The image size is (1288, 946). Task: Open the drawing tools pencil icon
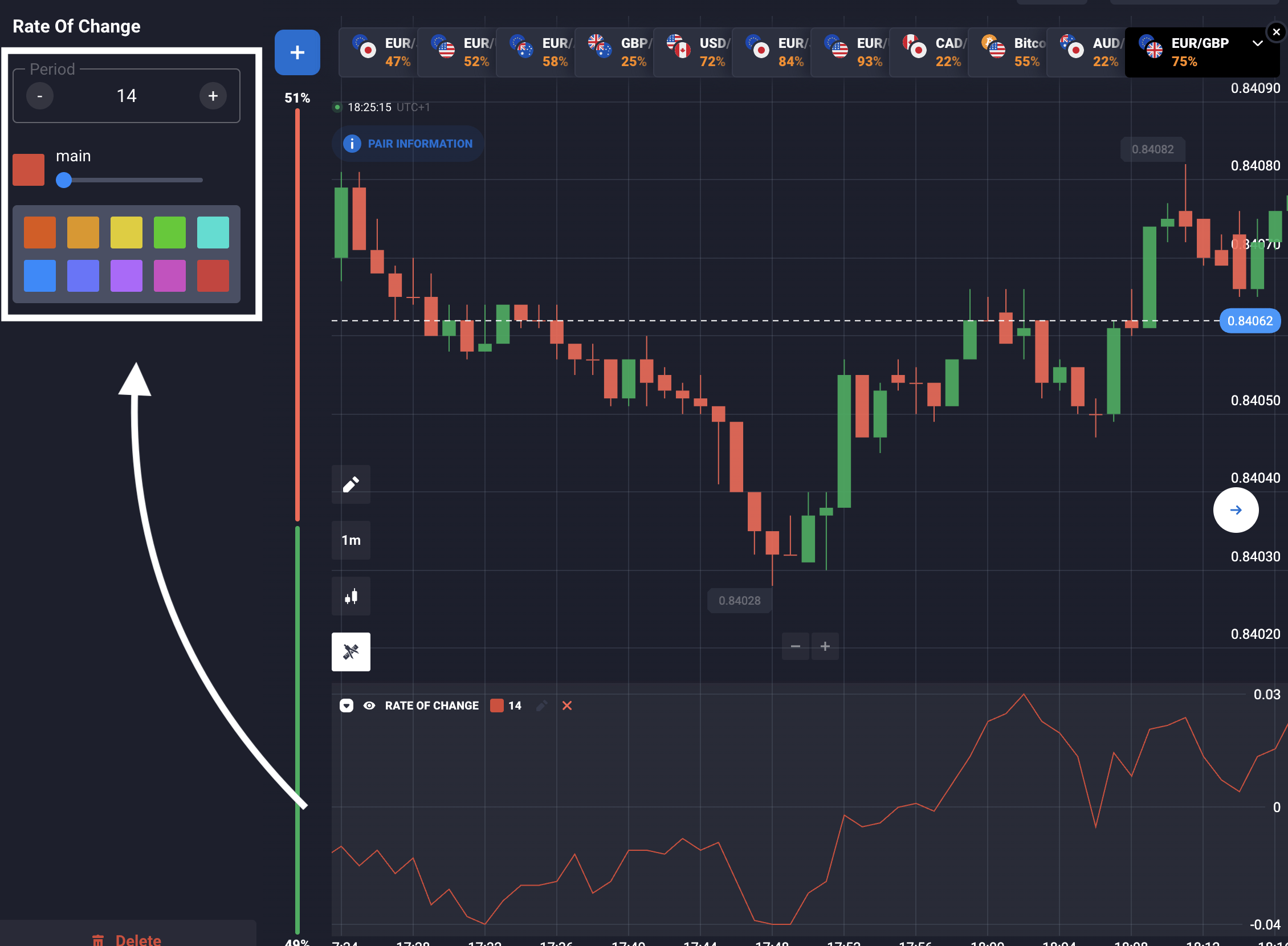(x=350, y=484)
